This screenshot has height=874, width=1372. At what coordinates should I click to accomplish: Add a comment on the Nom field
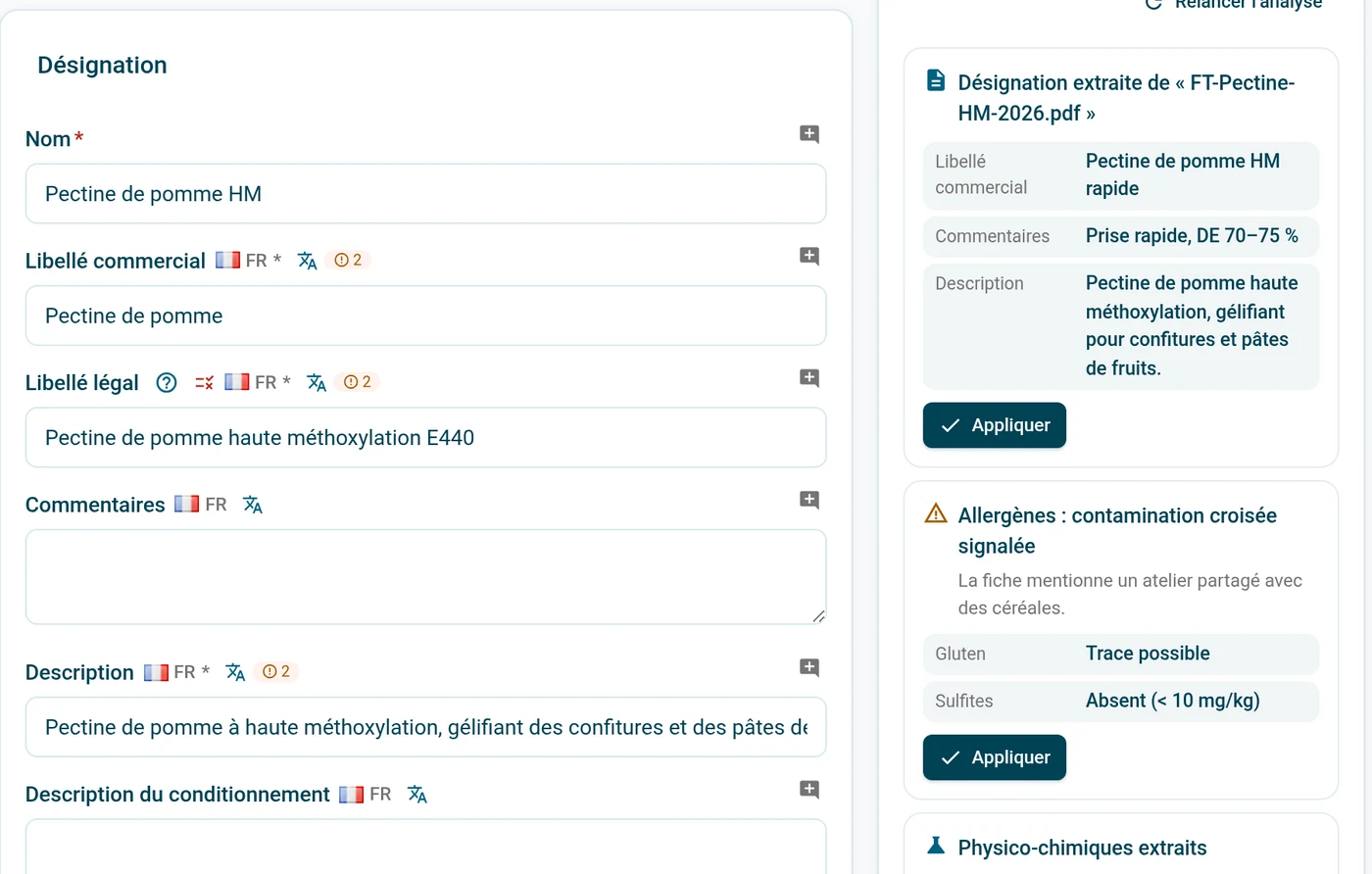(809, 134)
